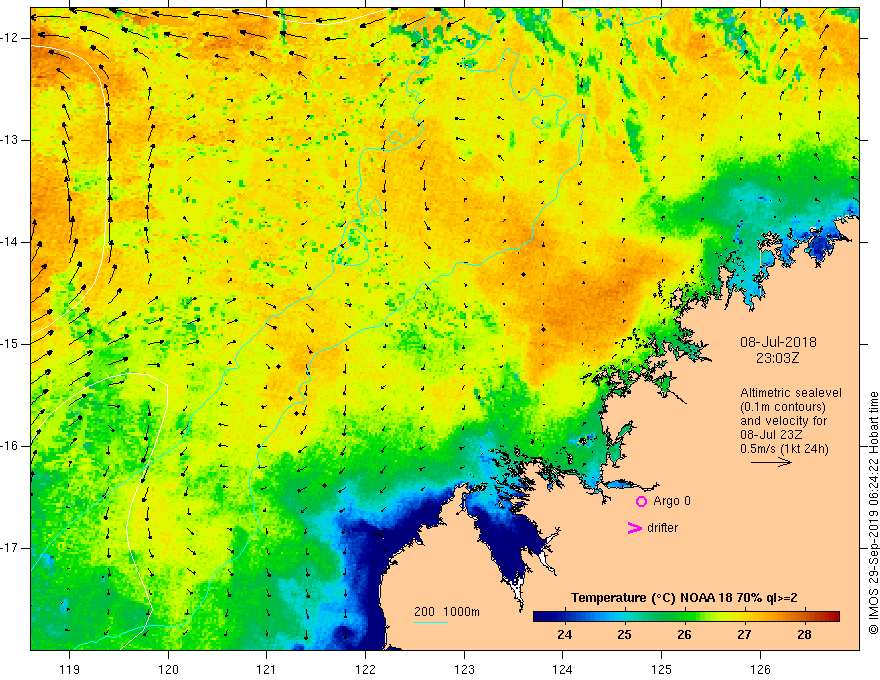Click the 'Argo 0' legend label

point(672,501)
